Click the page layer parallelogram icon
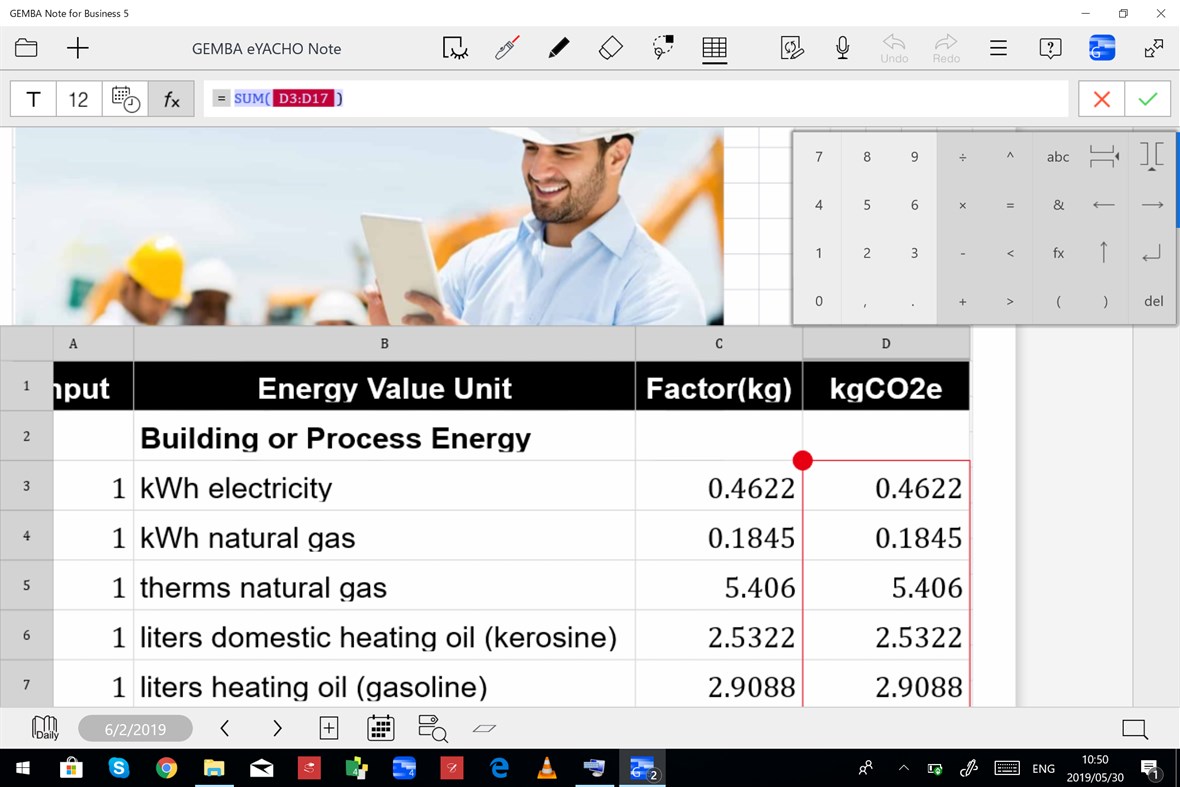 click(x=485, y=728)
